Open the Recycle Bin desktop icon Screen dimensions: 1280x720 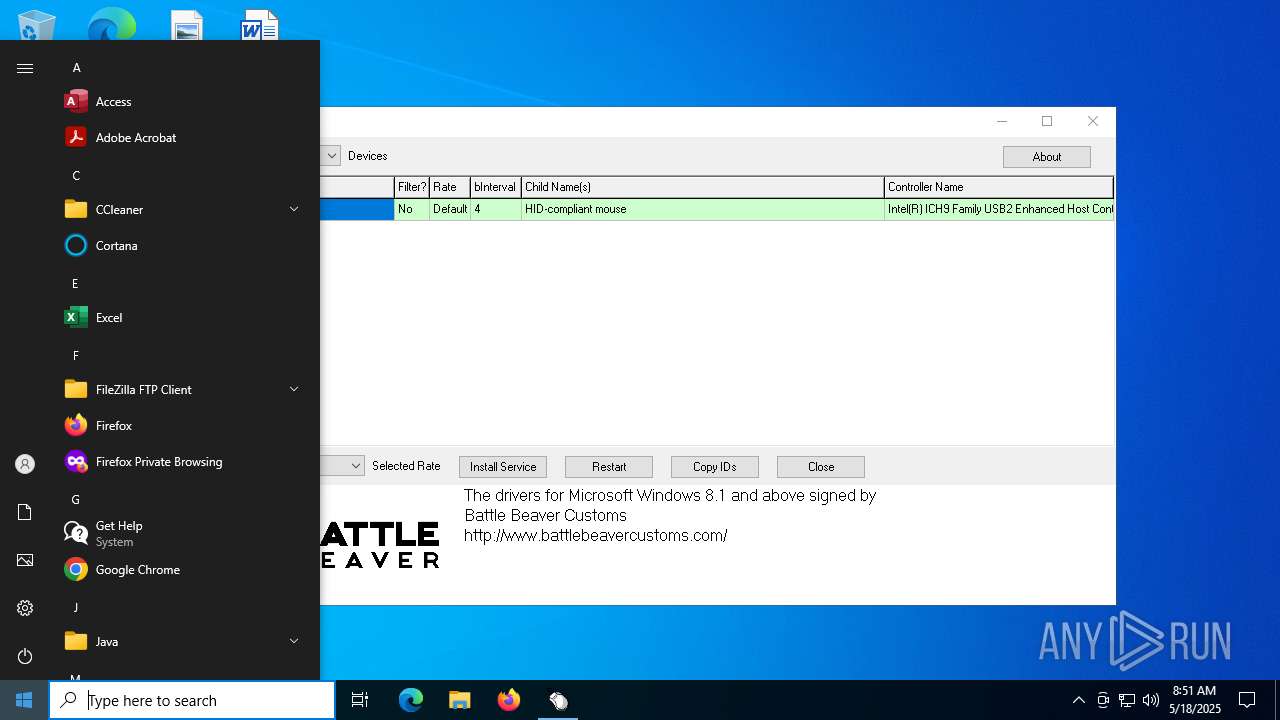37,25
